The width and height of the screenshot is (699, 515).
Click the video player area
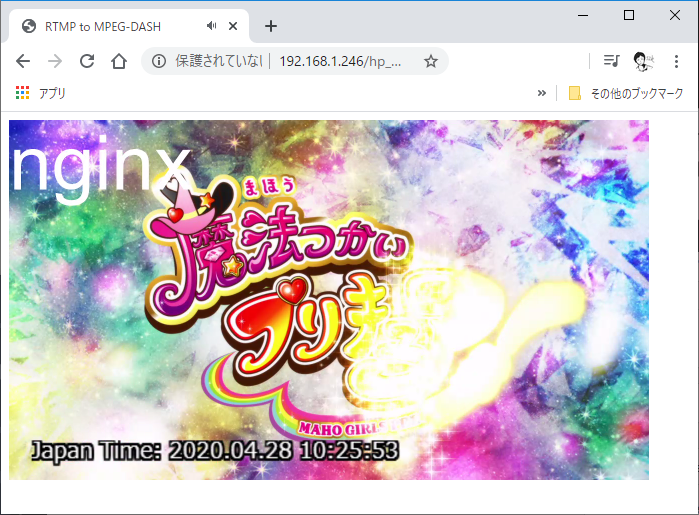click(328, 300)
